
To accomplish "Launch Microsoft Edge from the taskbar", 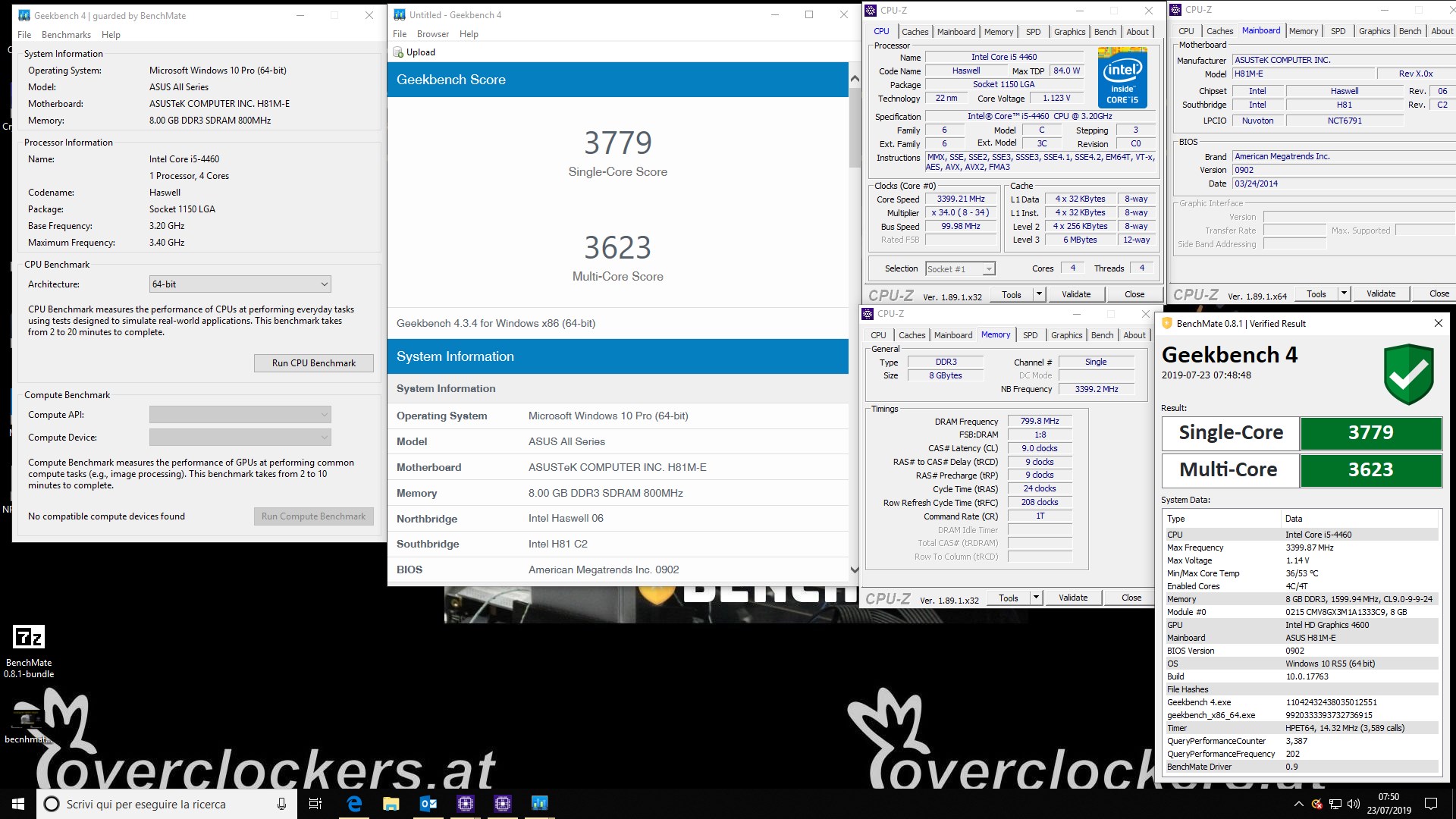I will pos(353,804).
